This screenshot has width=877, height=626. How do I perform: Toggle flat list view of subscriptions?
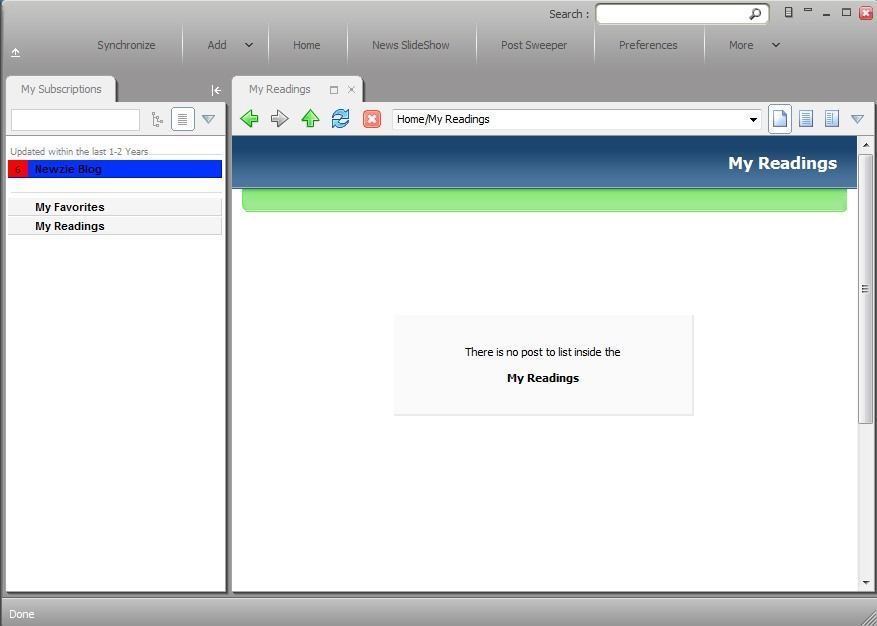click(182, 119)
